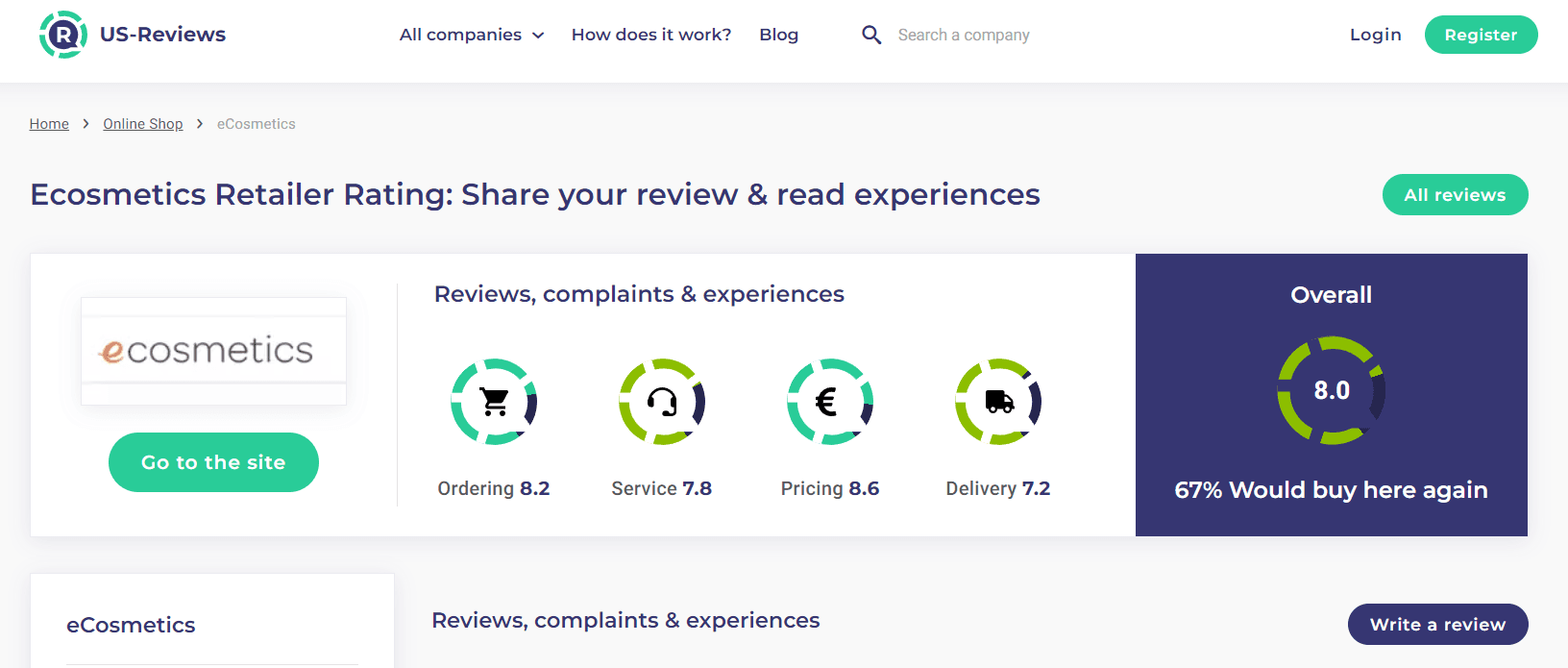Open the Login link
The width and height of the screenshot is (1568, 668).
(1375, 35)
